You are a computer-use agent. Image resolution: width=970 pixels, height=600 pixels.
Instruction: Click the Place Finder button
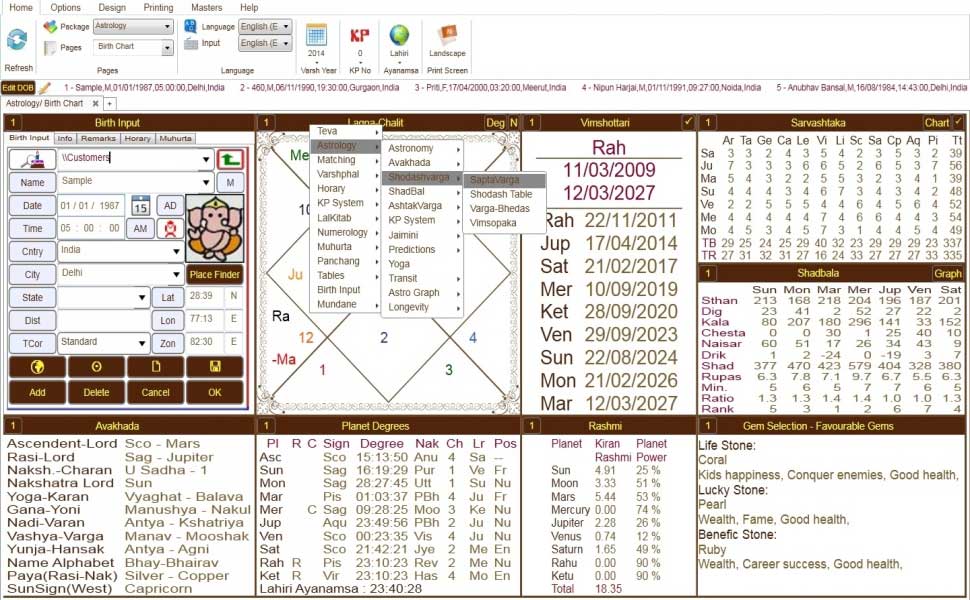215,275
